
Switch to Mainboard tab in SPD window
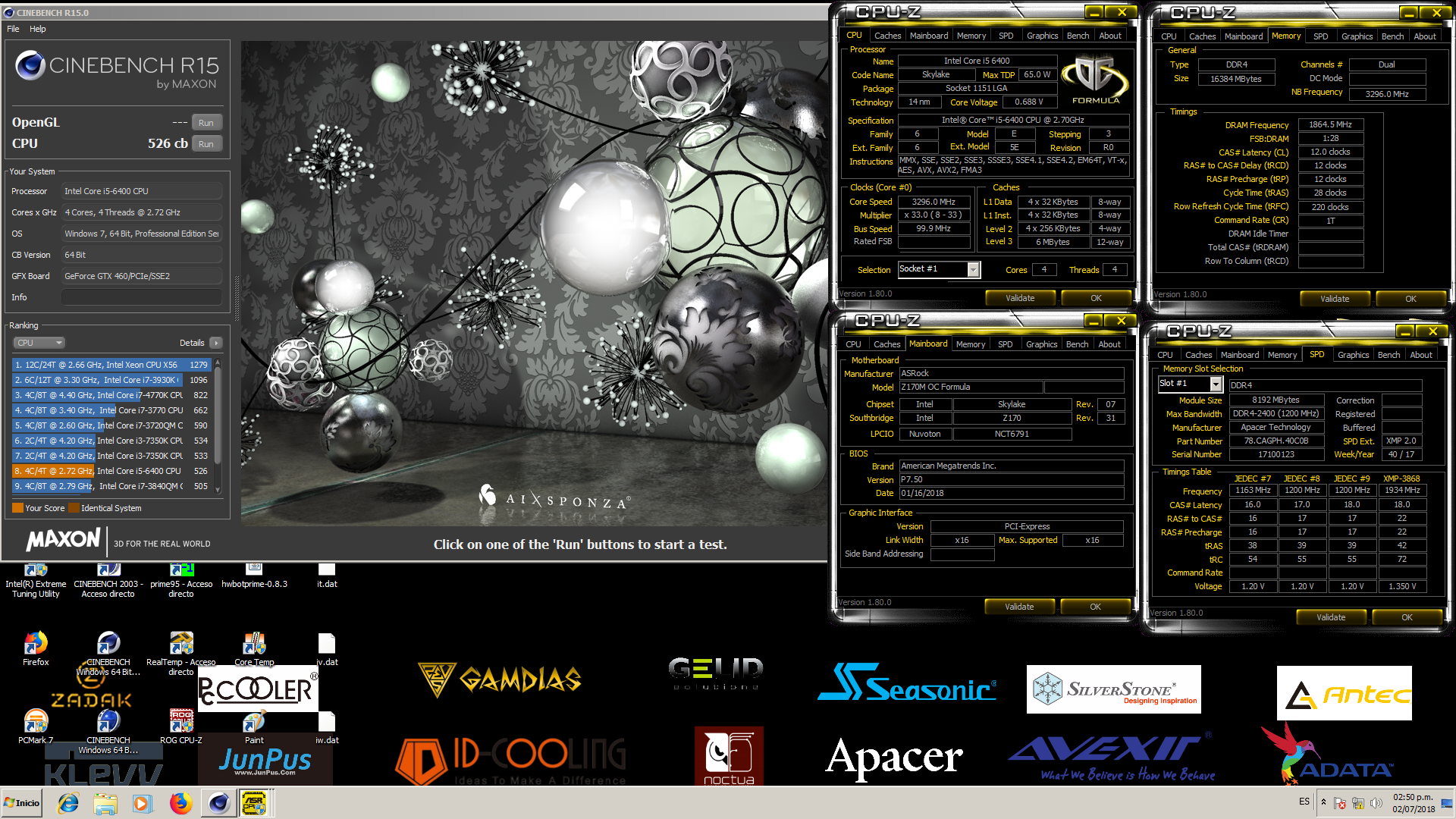click(1239, 355)
